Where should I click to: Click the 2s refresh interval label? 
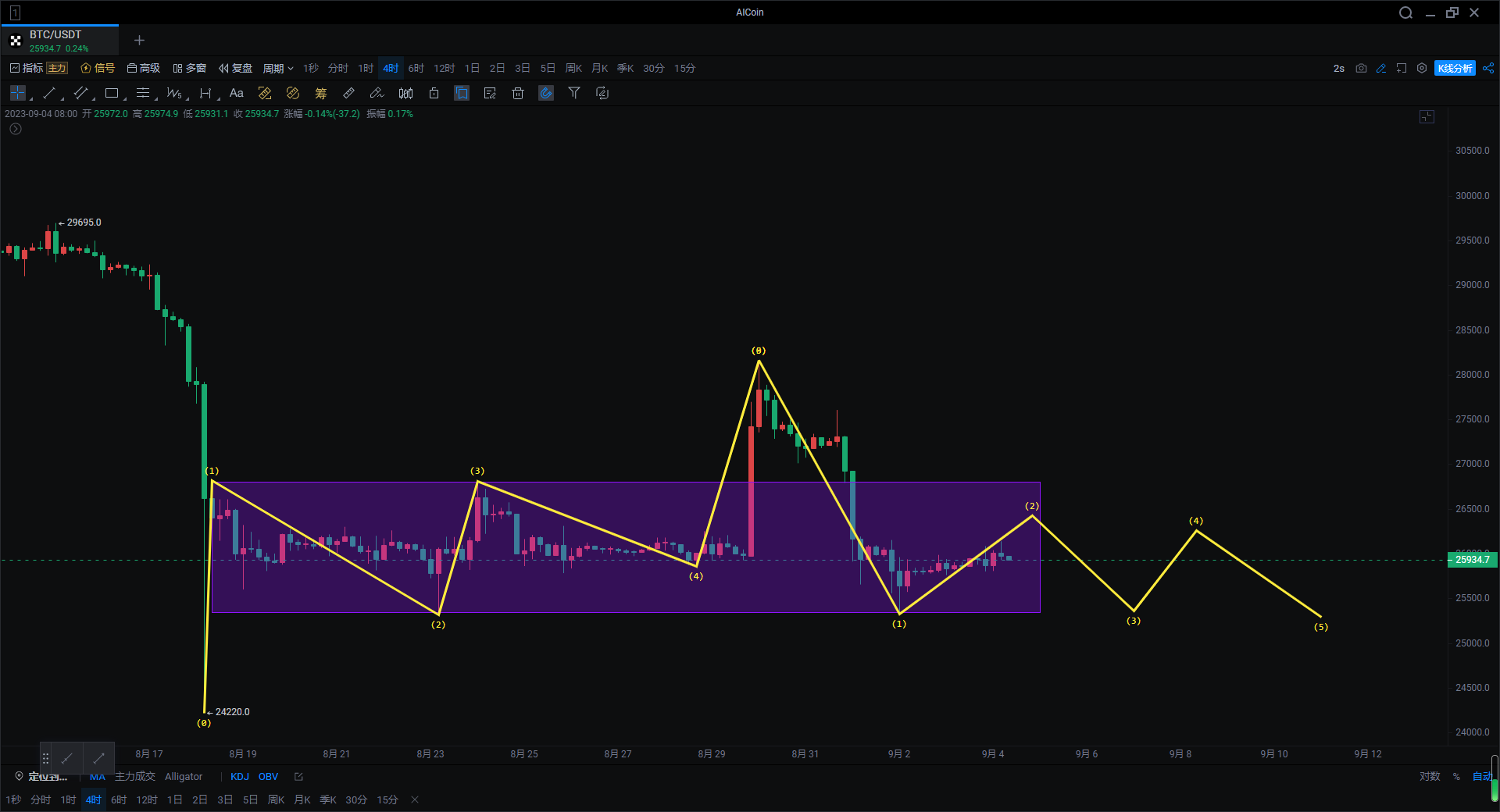click(x=1339, y=69)
